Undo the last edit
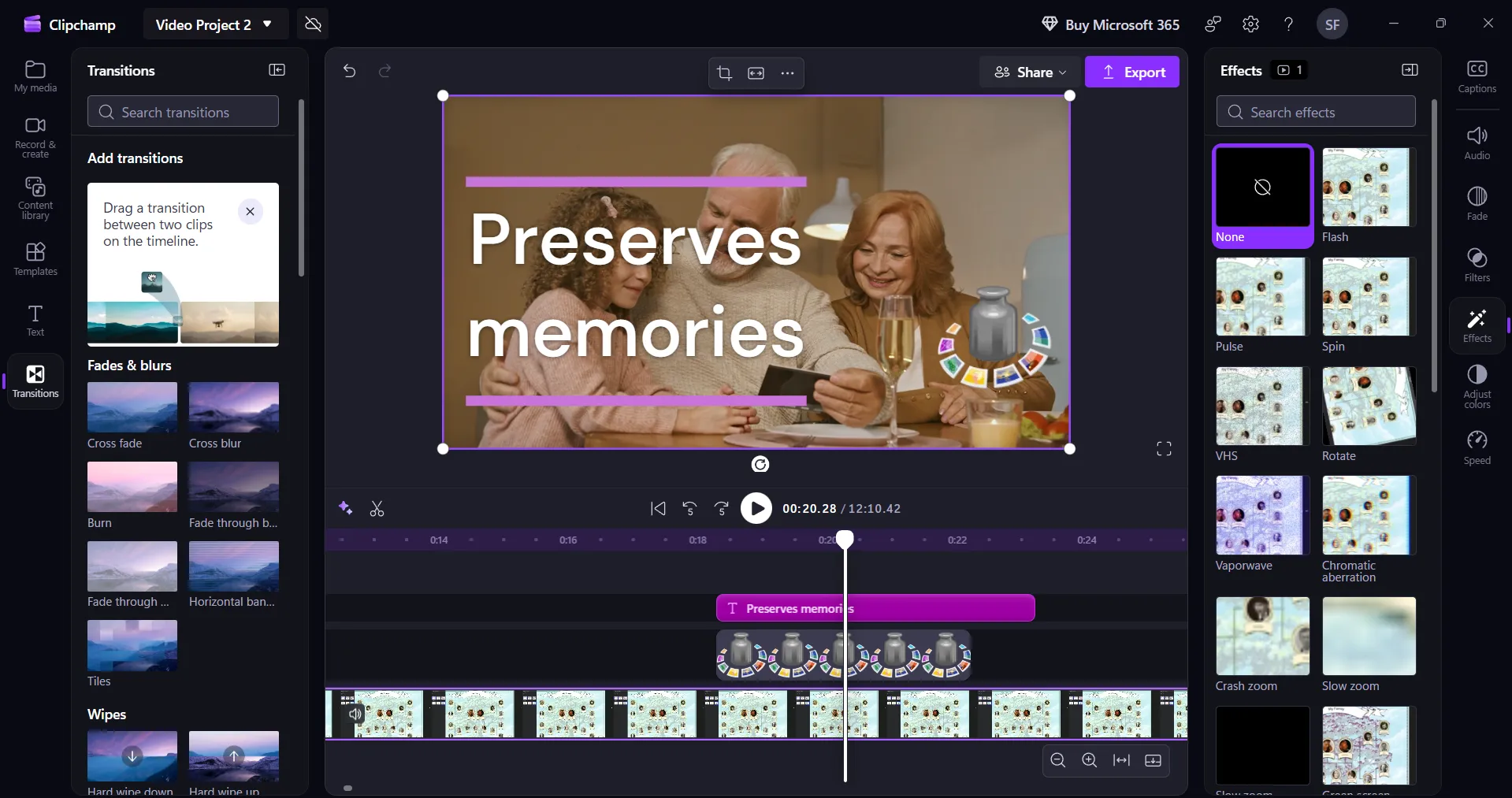The width and height of the screenshot is (1512, 798). tap(349, 71)
